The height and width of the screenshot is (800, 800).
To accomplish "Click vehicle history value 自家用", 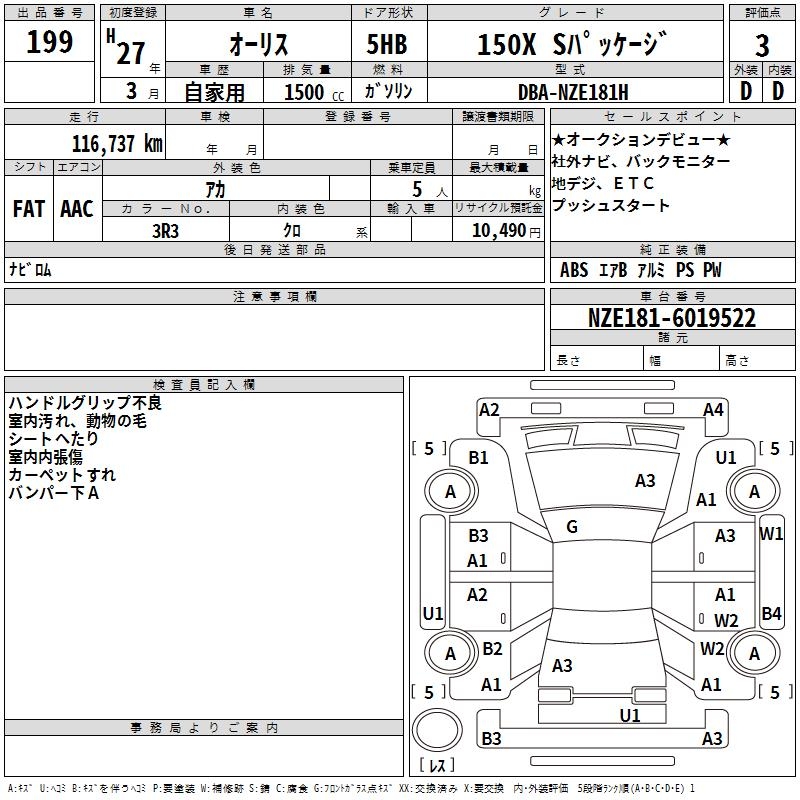I will coord(214,92).
